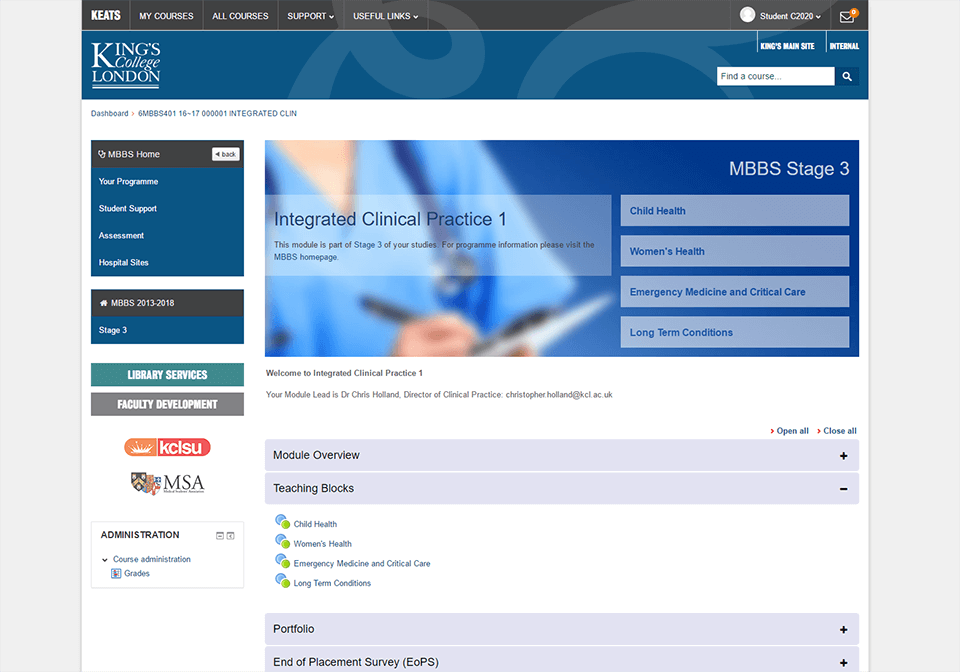Viewport: 960px width, 672px height.
Task: Hide the Administration block with minus icon
Action: [x=220, y=536]
